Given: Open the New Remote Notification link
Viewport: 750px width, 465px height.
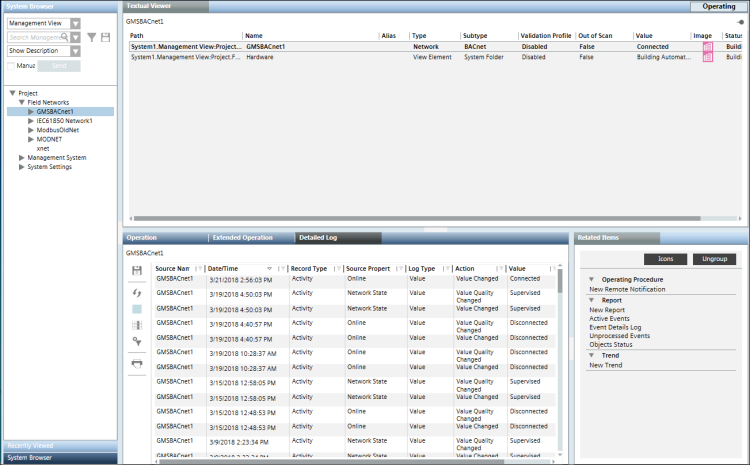Looking at the screenshot, I should (x=629, y=289).
